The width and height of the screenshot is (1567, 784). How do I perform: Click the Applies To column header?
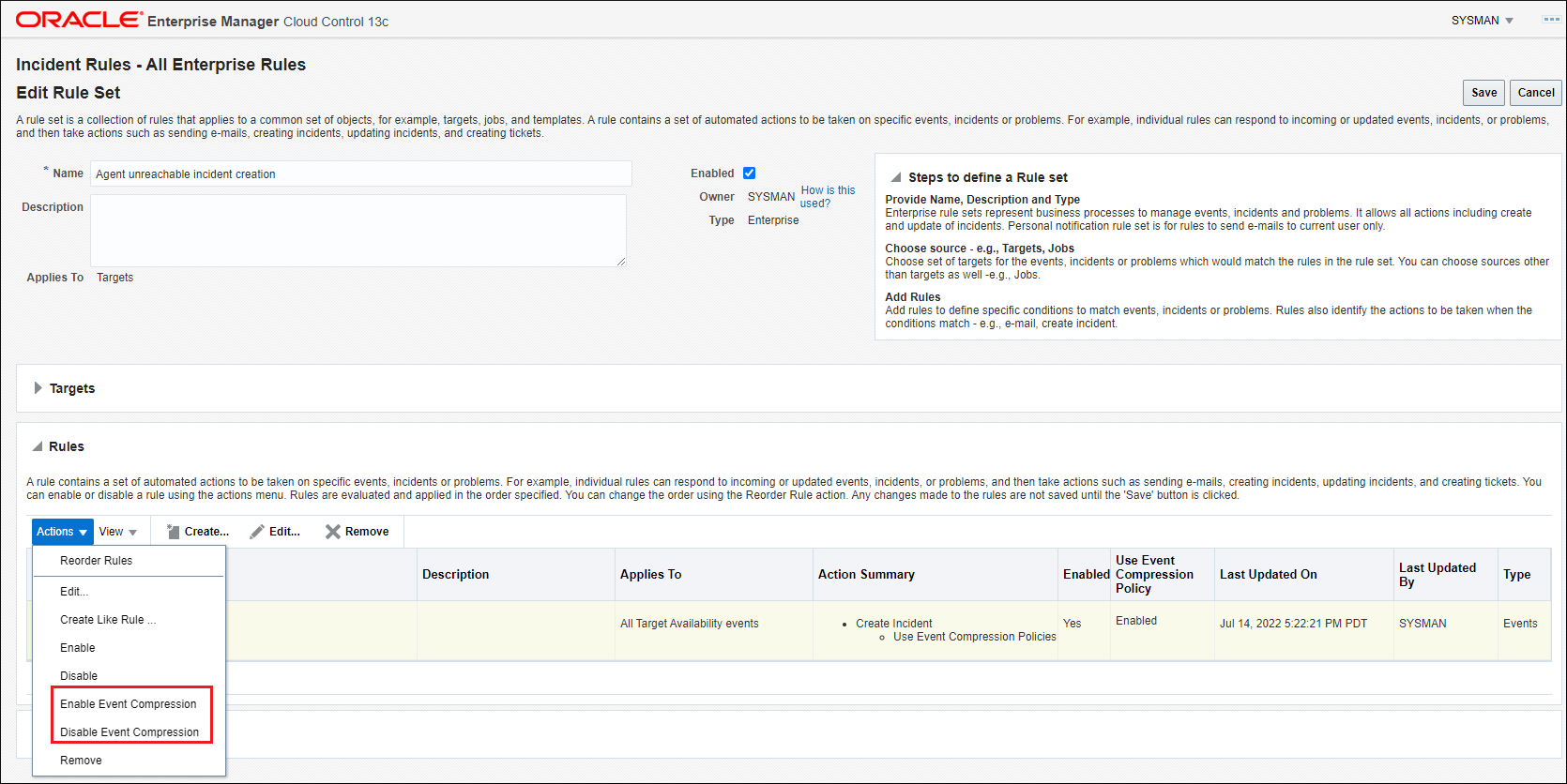pyautogui.click(x=714, y=575)
